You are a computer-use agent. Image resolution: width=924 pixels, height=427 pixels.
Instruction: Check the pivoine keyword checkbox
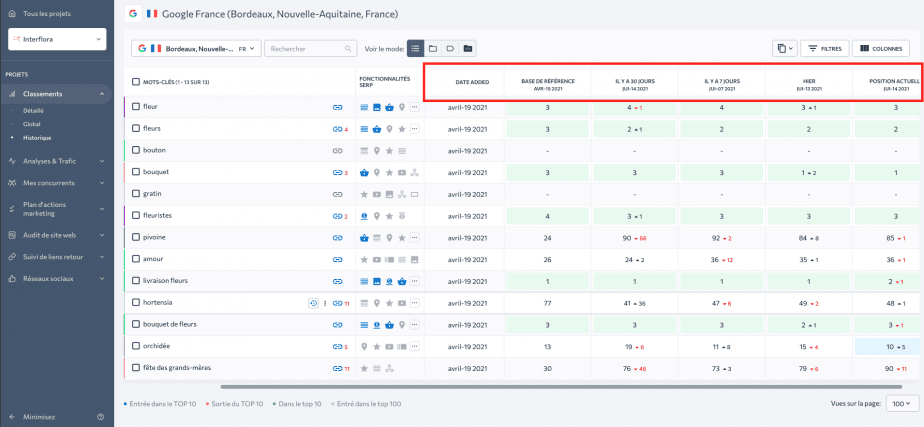click(136, 238)
